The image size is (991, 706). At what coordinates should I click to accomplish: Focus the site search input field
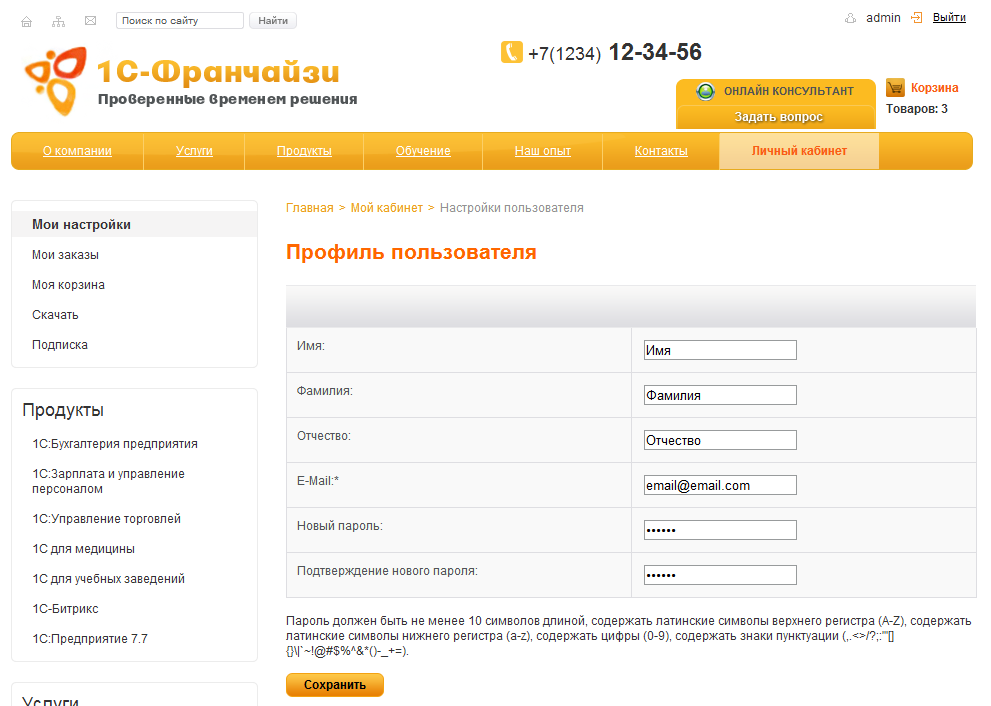pos(179,21)
